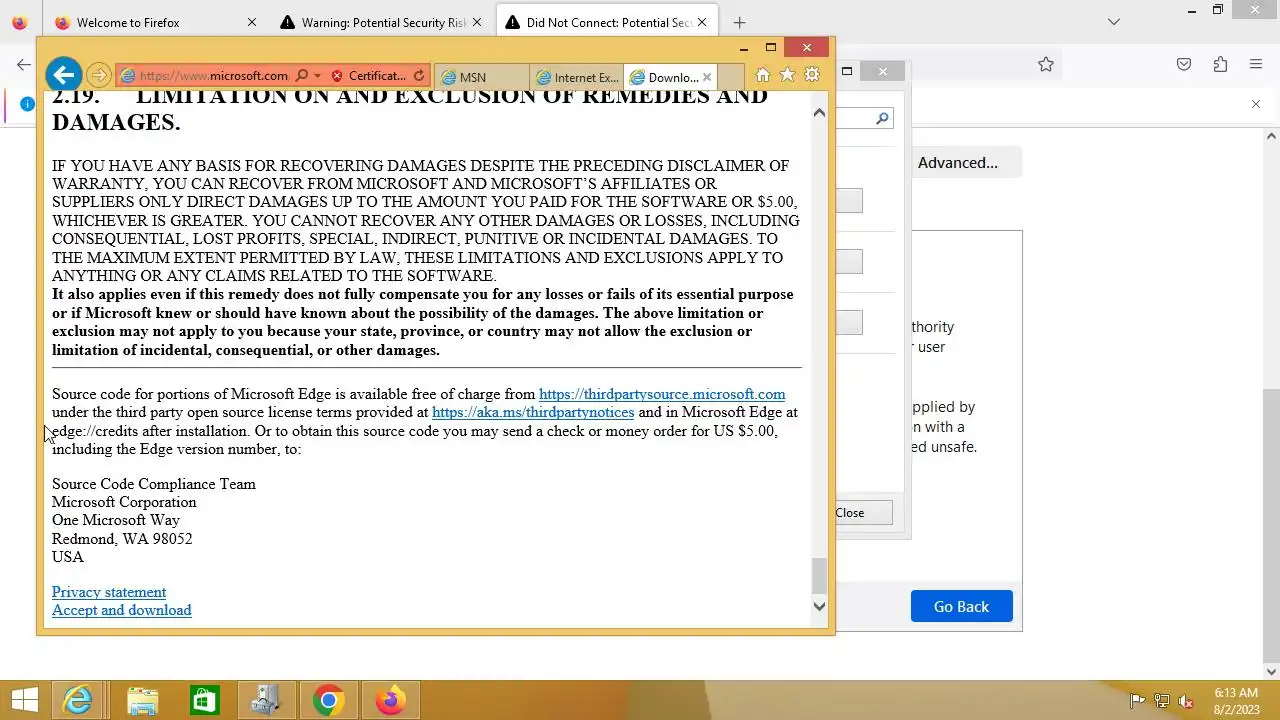
Task: Click the Certificate error indicator
Action: pyautogui.click(x=368, y=76)
